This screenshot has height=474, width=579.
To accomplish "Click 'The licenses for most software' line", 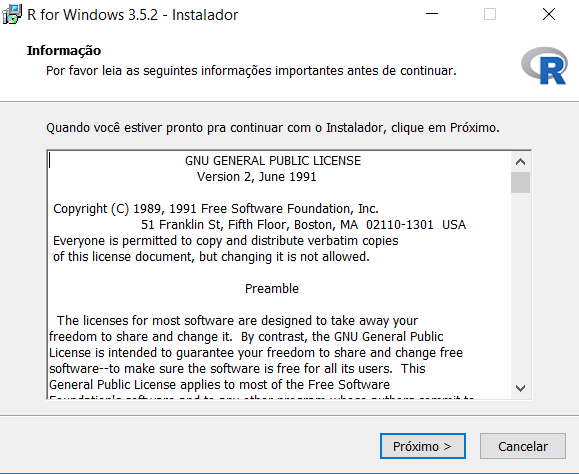I will 237,321.
